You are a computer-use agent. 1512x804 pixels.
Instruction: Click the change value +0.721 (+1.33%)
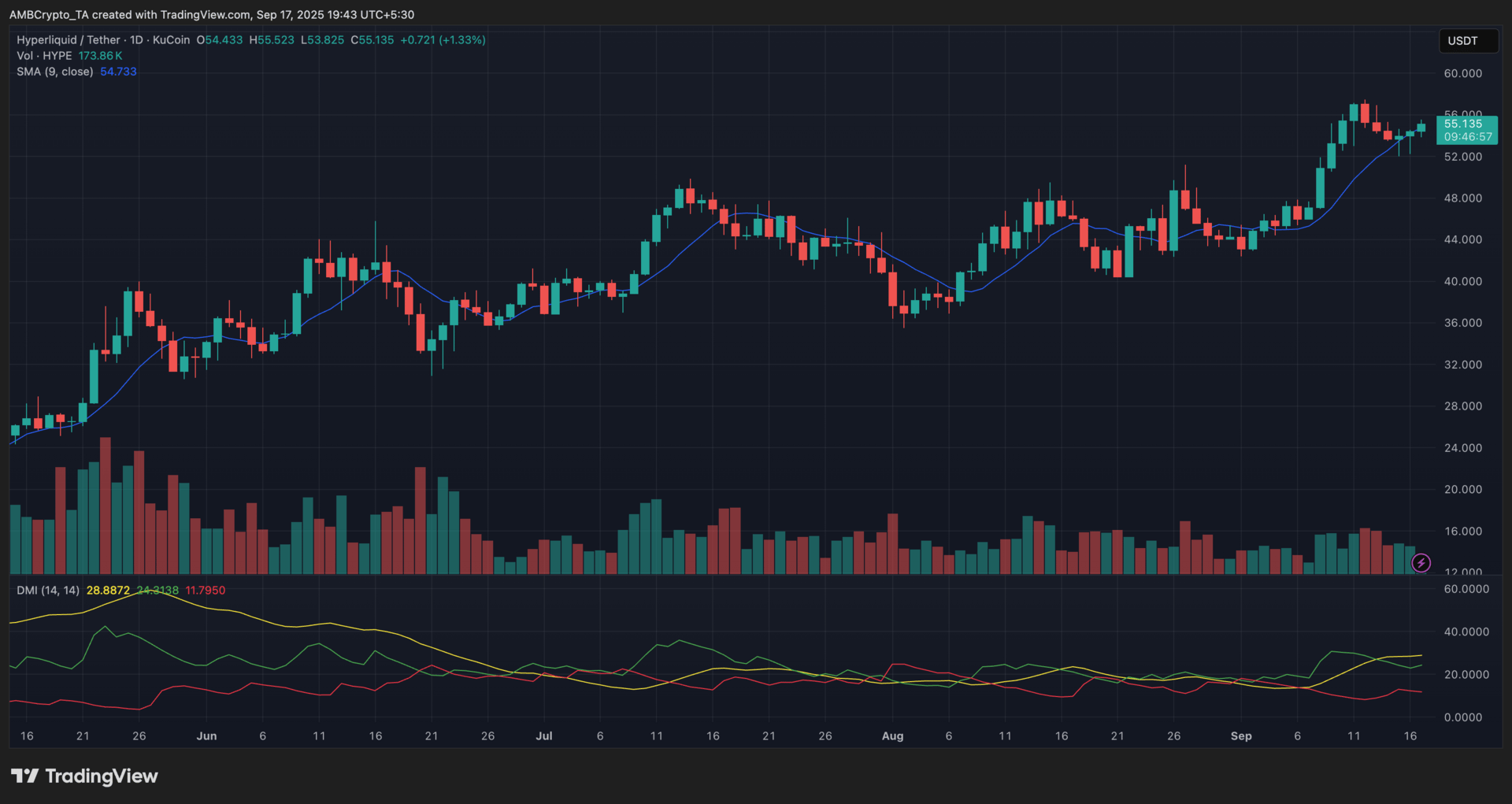[x=443, y=39]
